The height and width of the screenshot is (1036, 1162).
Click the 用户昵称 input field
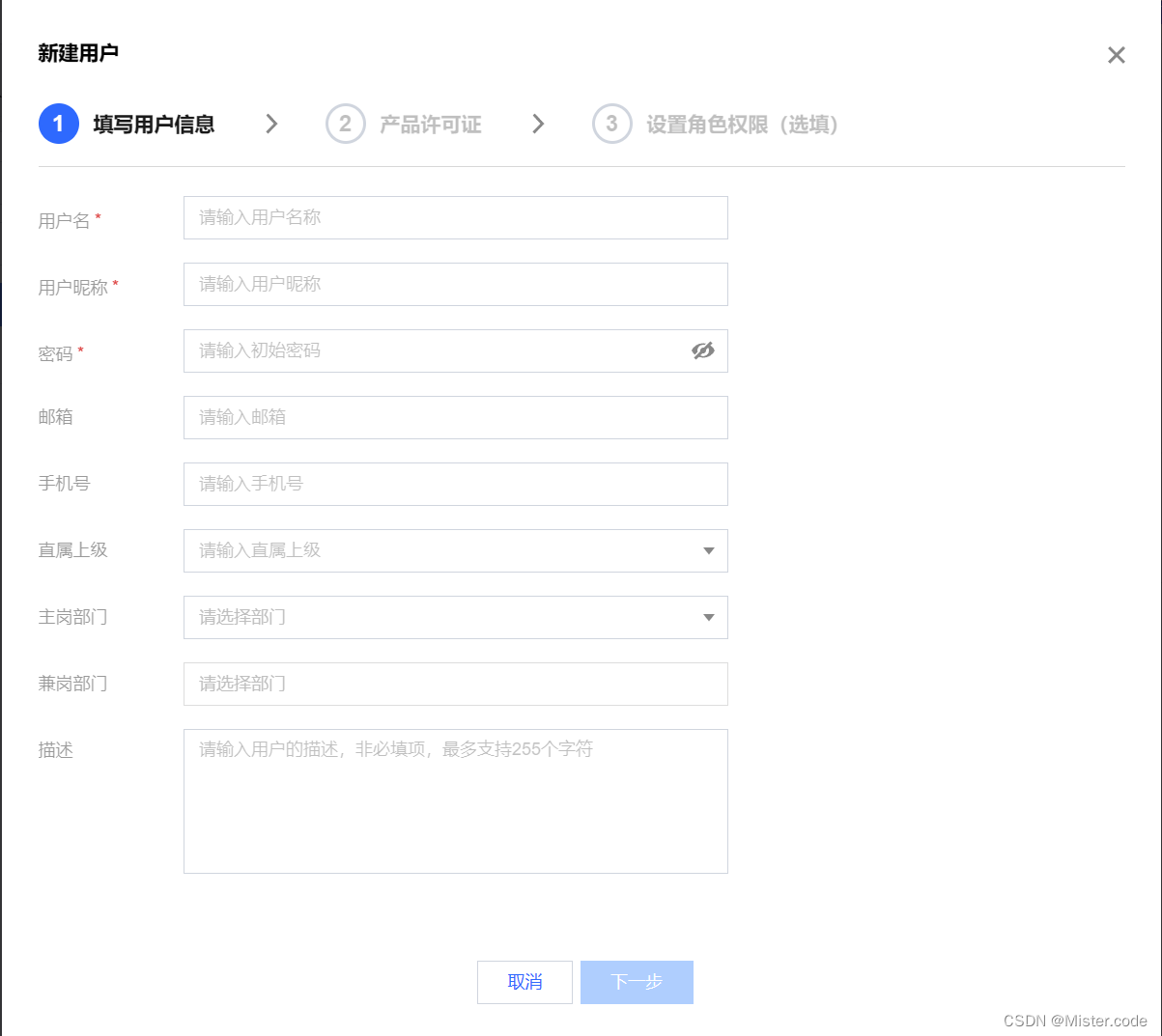point(456,284)
